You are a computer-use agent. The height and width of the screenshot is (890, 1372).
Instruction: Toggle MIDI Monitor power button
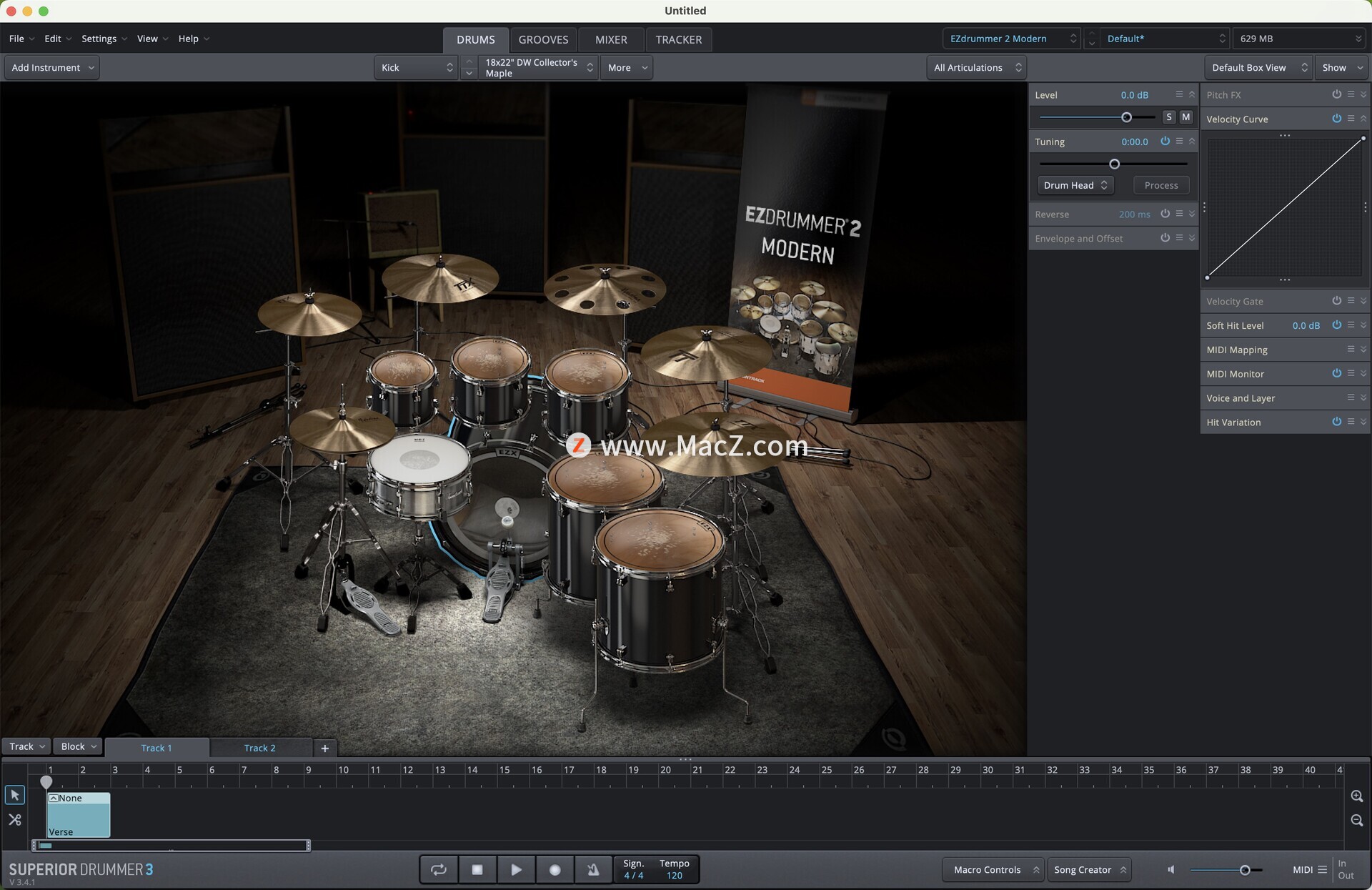1336,373
